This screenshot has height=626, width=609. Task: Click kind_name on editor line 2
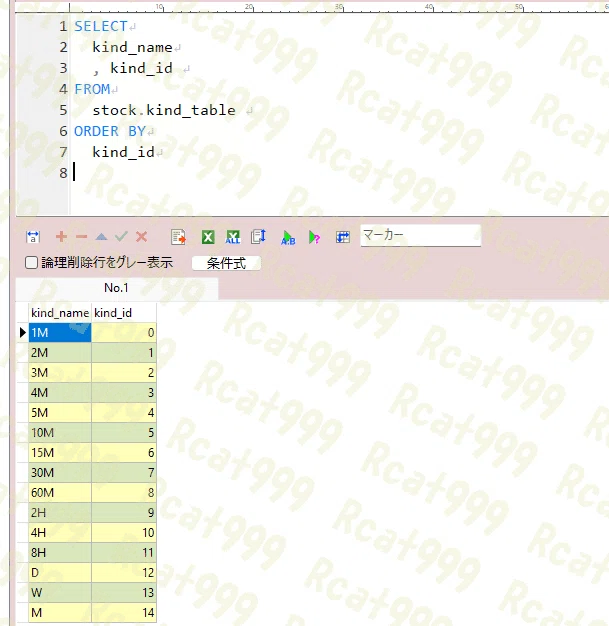132,48
